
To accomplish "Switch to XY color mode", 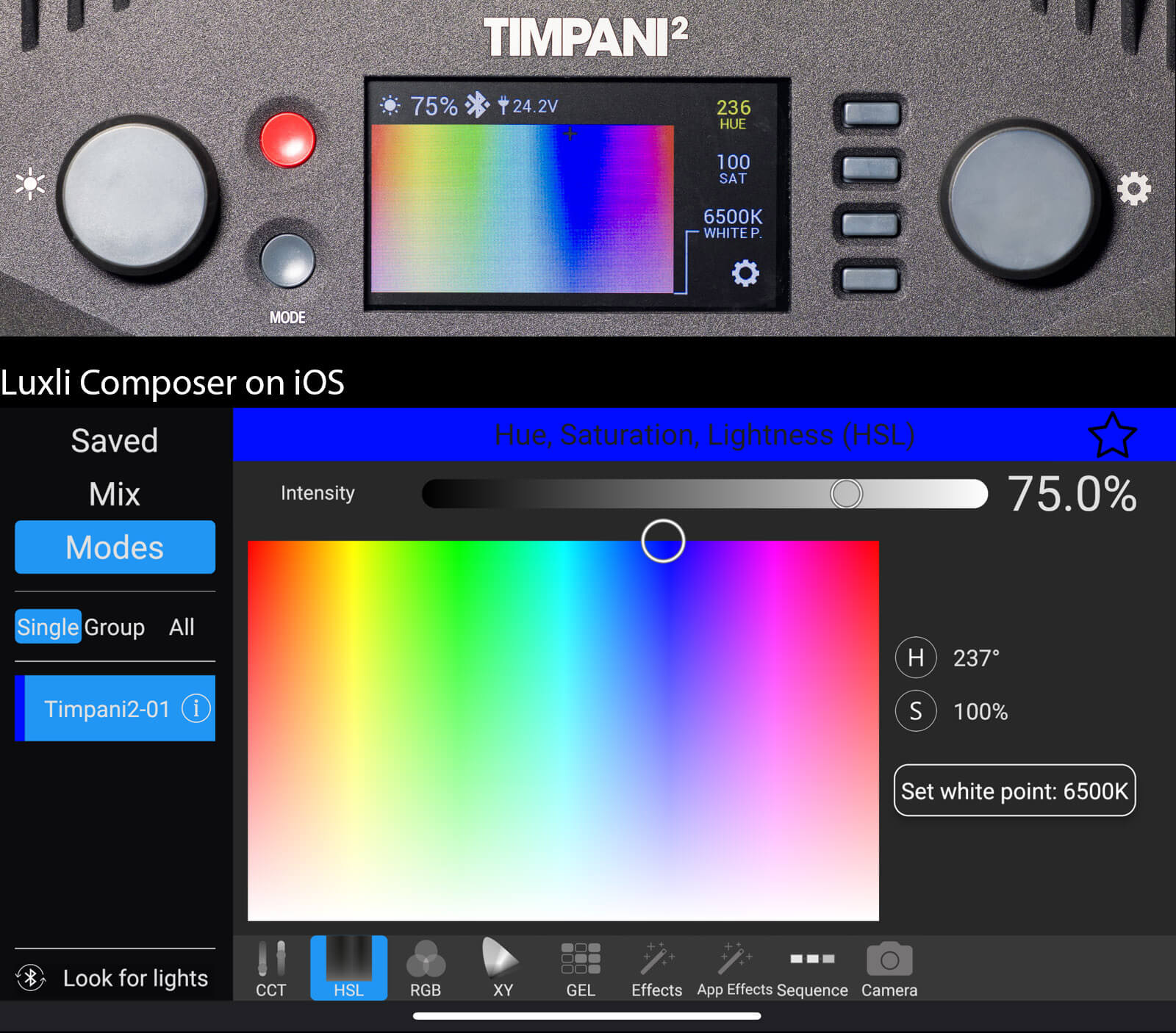I will pos(502,968).
